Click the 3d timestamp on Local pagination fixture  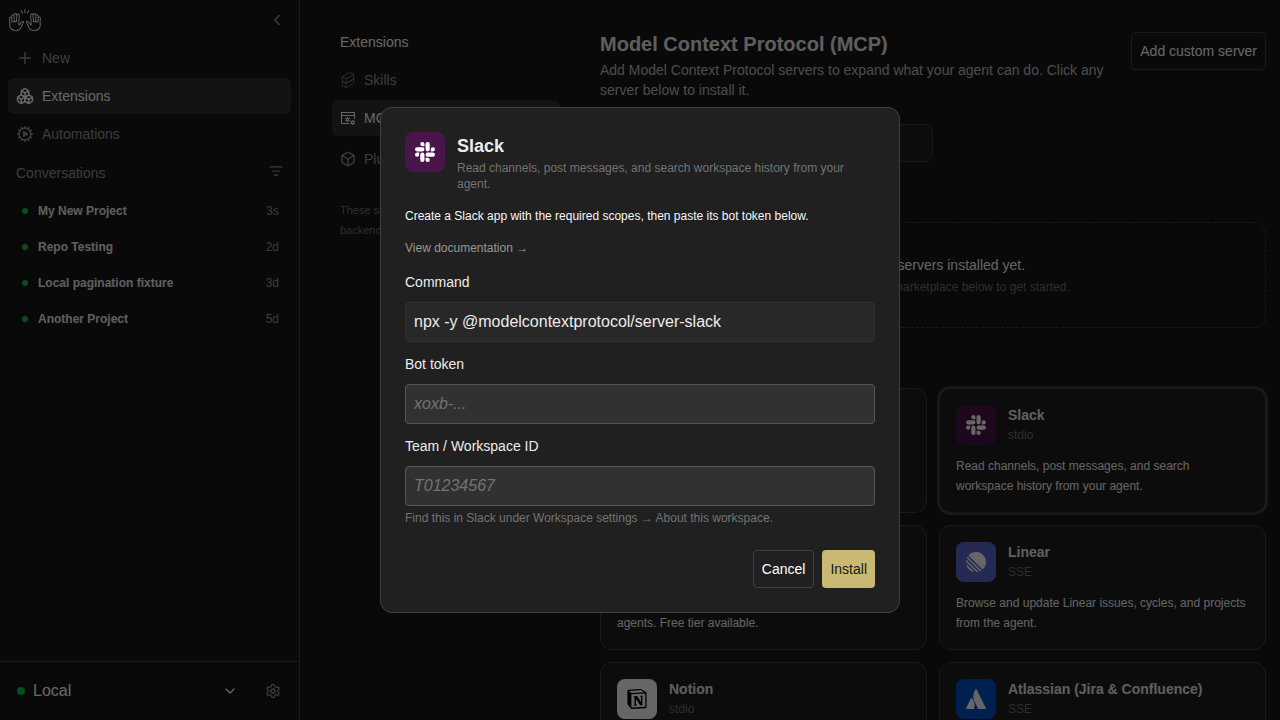click(272, 283)
